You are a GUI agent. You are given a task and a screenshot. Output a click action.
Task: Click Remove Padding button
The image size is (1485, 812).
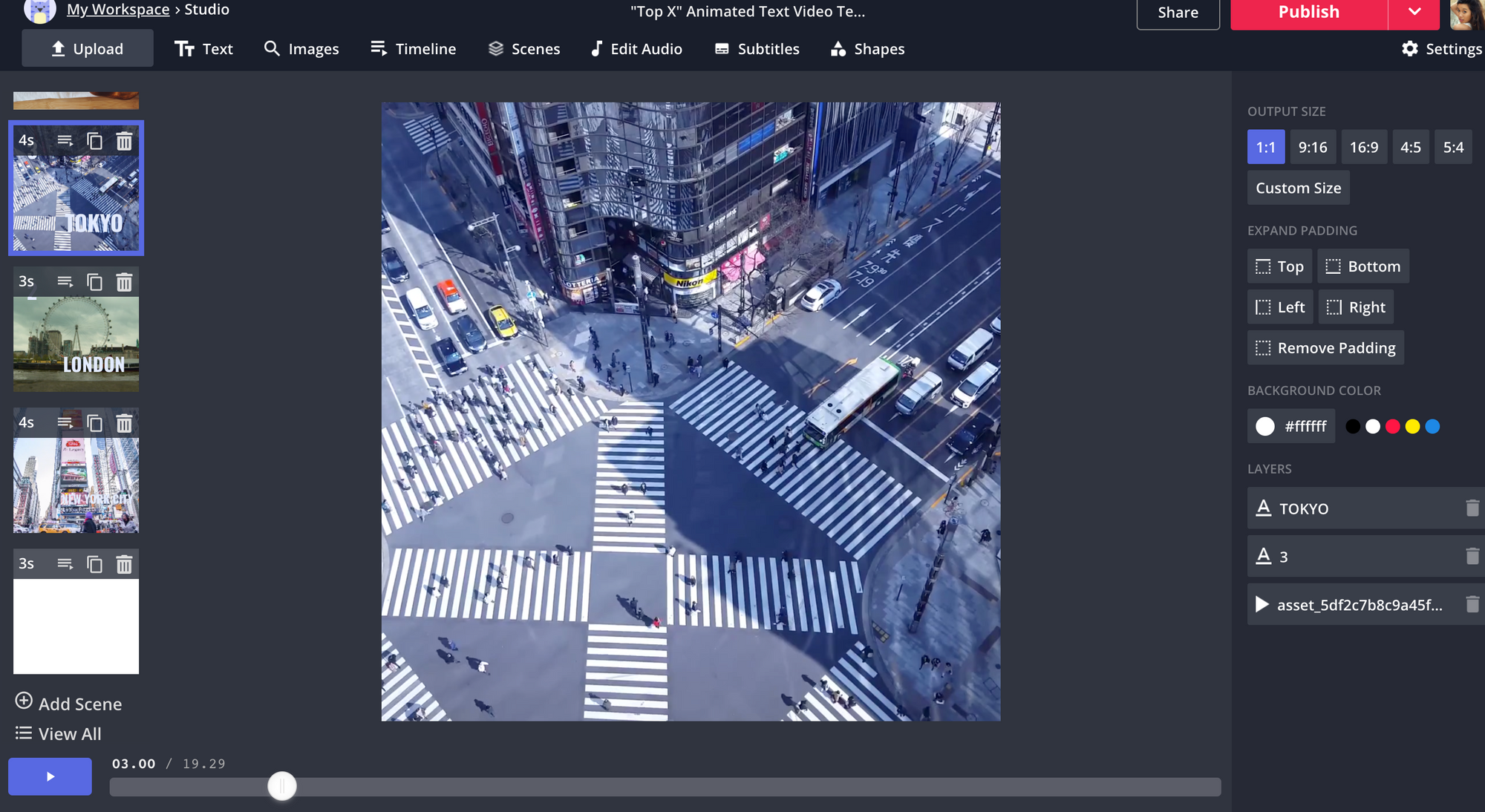coord(1325,347)
